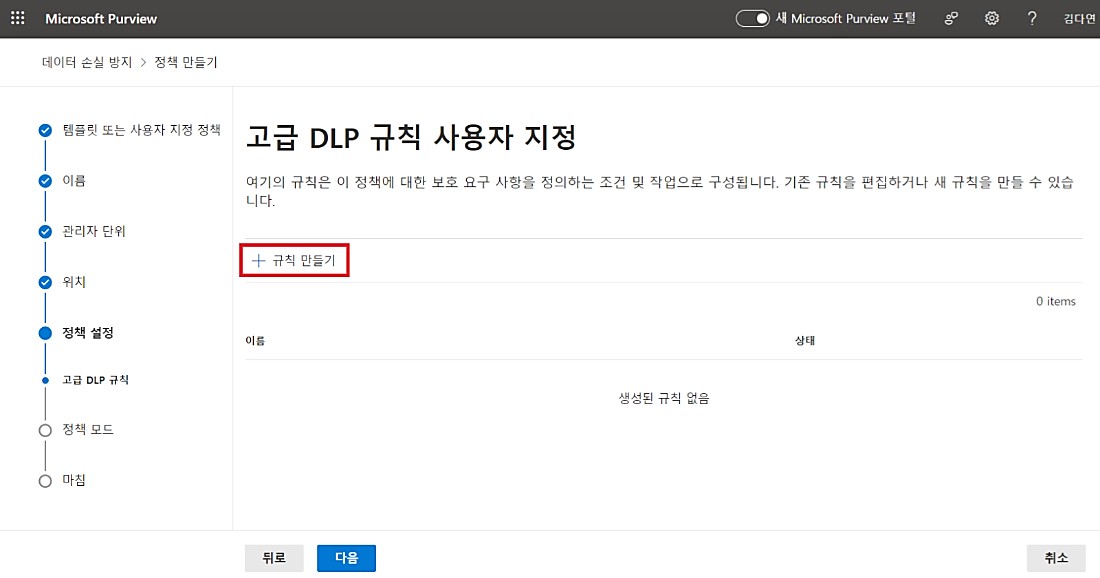This screenshot has height=578, width=1100.
Task: Click the 데이터 손실 방지 breadcrumb link
Action: (85, 62)
